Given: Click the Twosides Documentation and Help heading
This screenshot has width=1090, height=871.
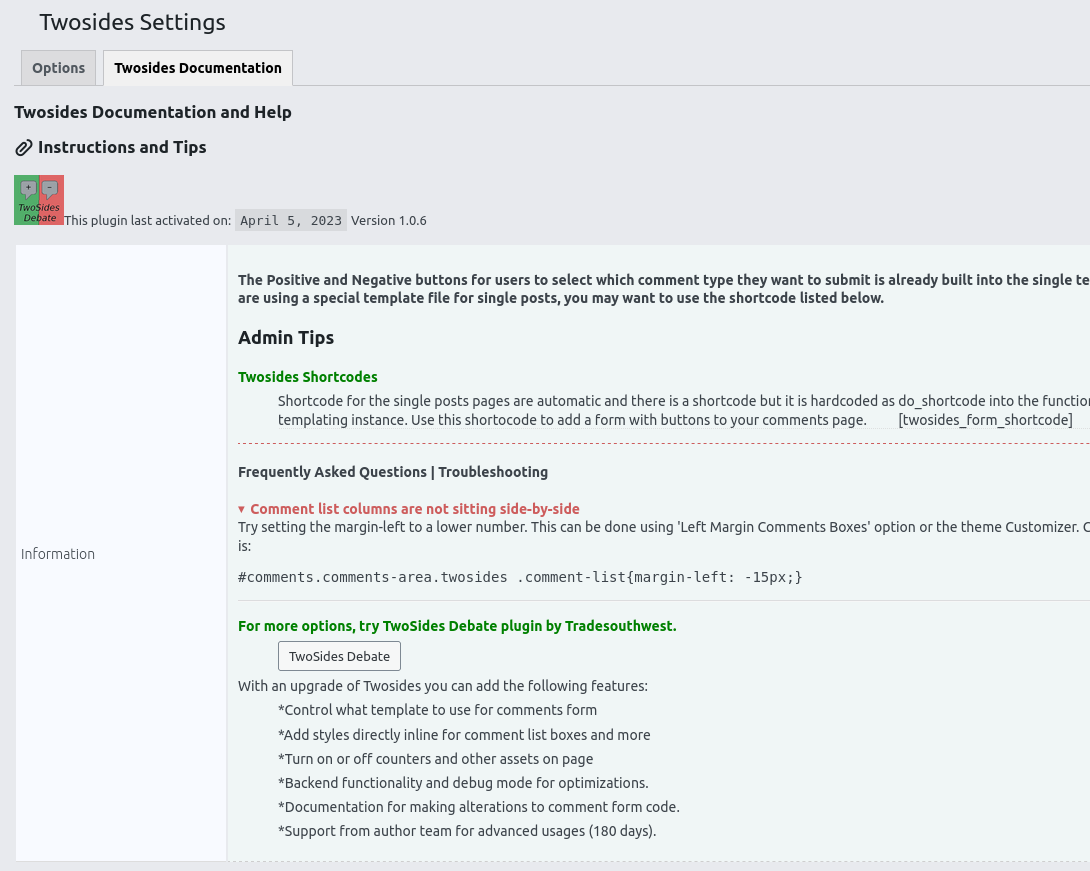Looking at the screenshot, I should 153,112.
